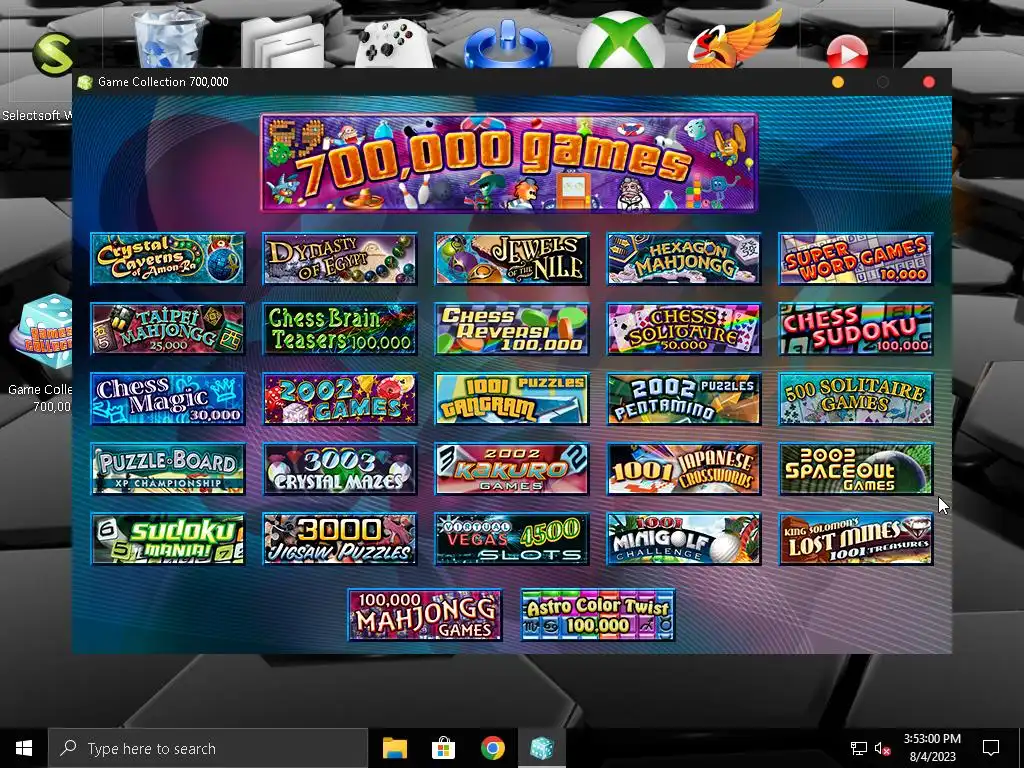Open blue joystick desktop icon
Screen dimensions: 1024x768
(x=508, y=43)
